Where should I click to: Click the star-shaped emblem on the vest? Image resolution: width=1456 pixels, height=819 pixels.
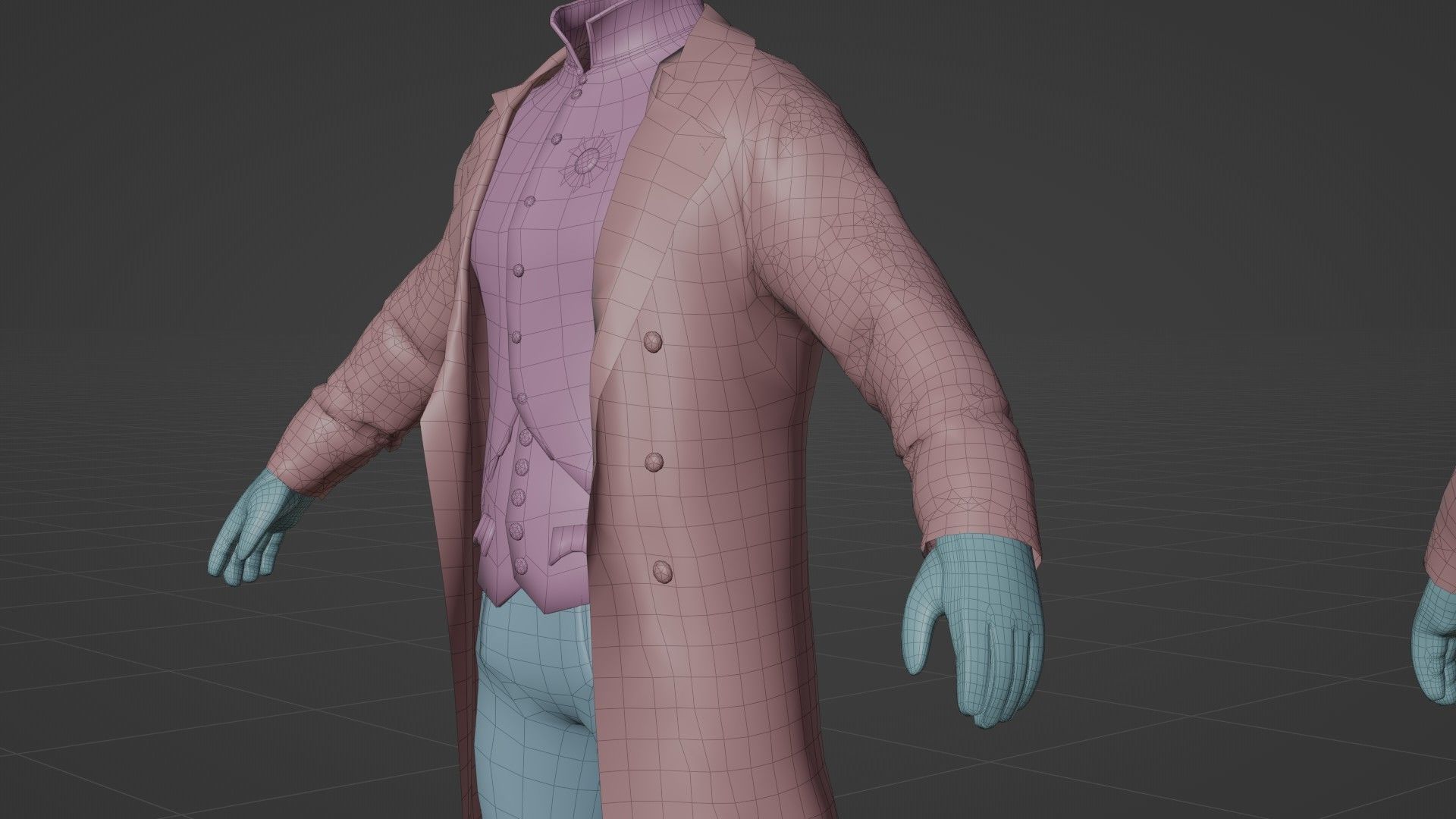click(x=586, y=161)
